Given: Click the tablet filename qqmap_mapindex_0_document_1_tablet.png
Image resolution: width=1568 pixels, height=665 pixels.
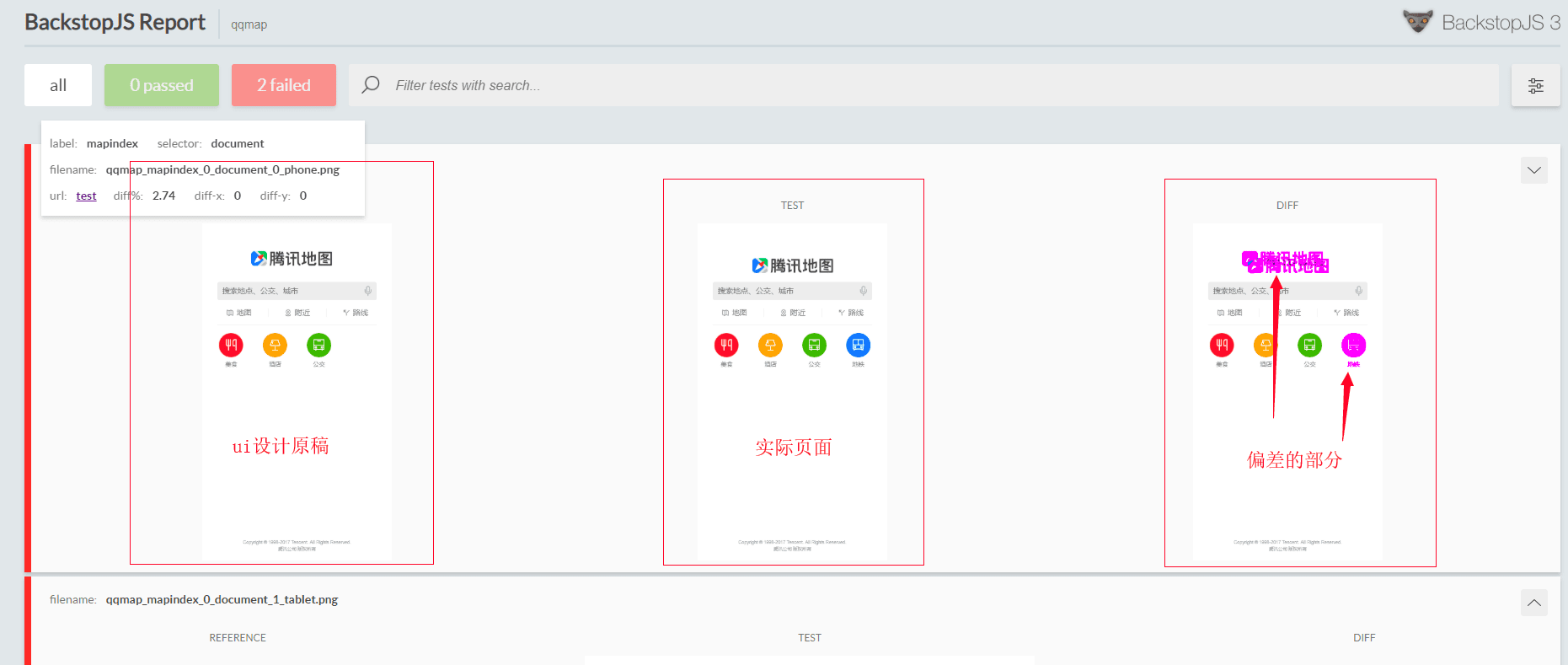Looking at the screenshot, I should pos(222,599).
